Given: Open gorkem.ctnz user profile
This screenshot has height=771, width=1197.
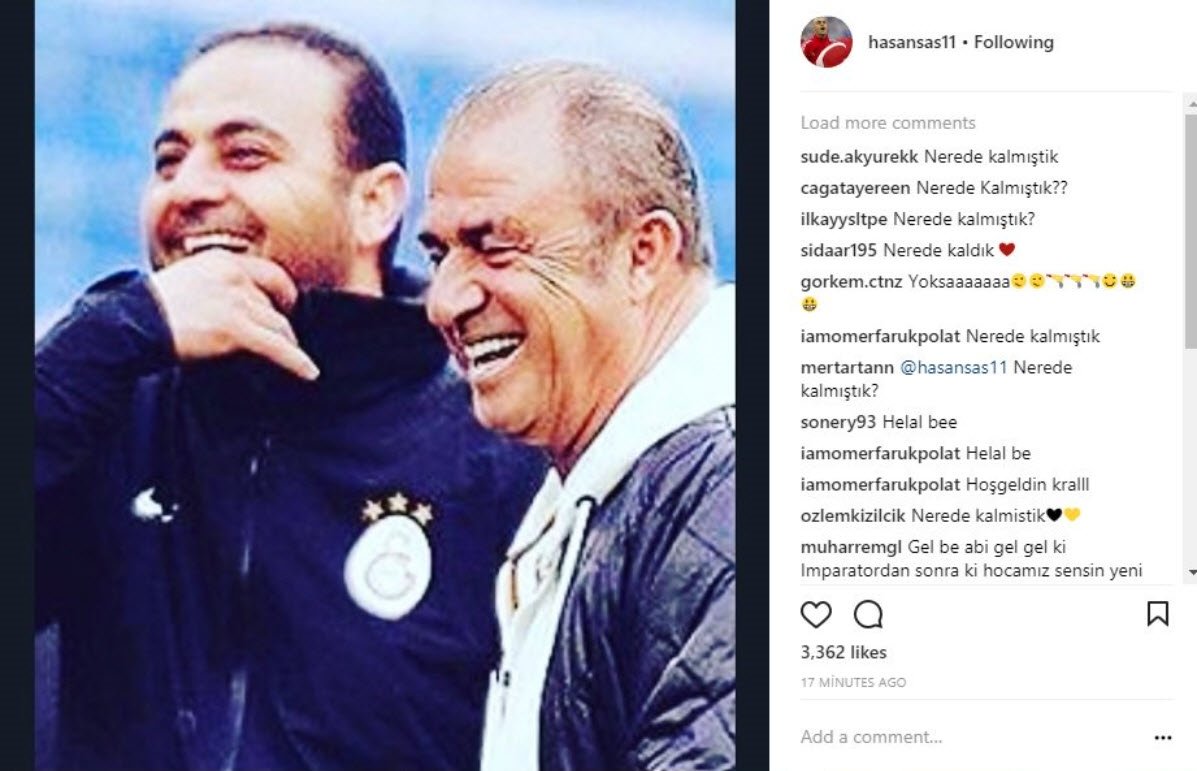Looking at the screenshot, I should pos(851,282).
